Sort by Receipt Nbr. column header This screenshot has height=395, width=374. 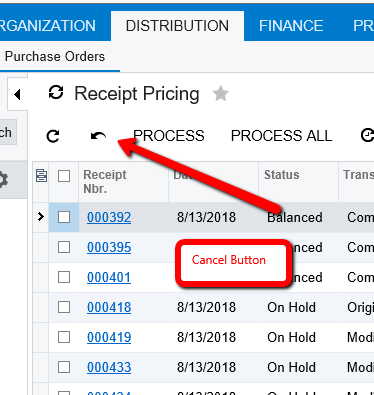(x=123, y=182)
